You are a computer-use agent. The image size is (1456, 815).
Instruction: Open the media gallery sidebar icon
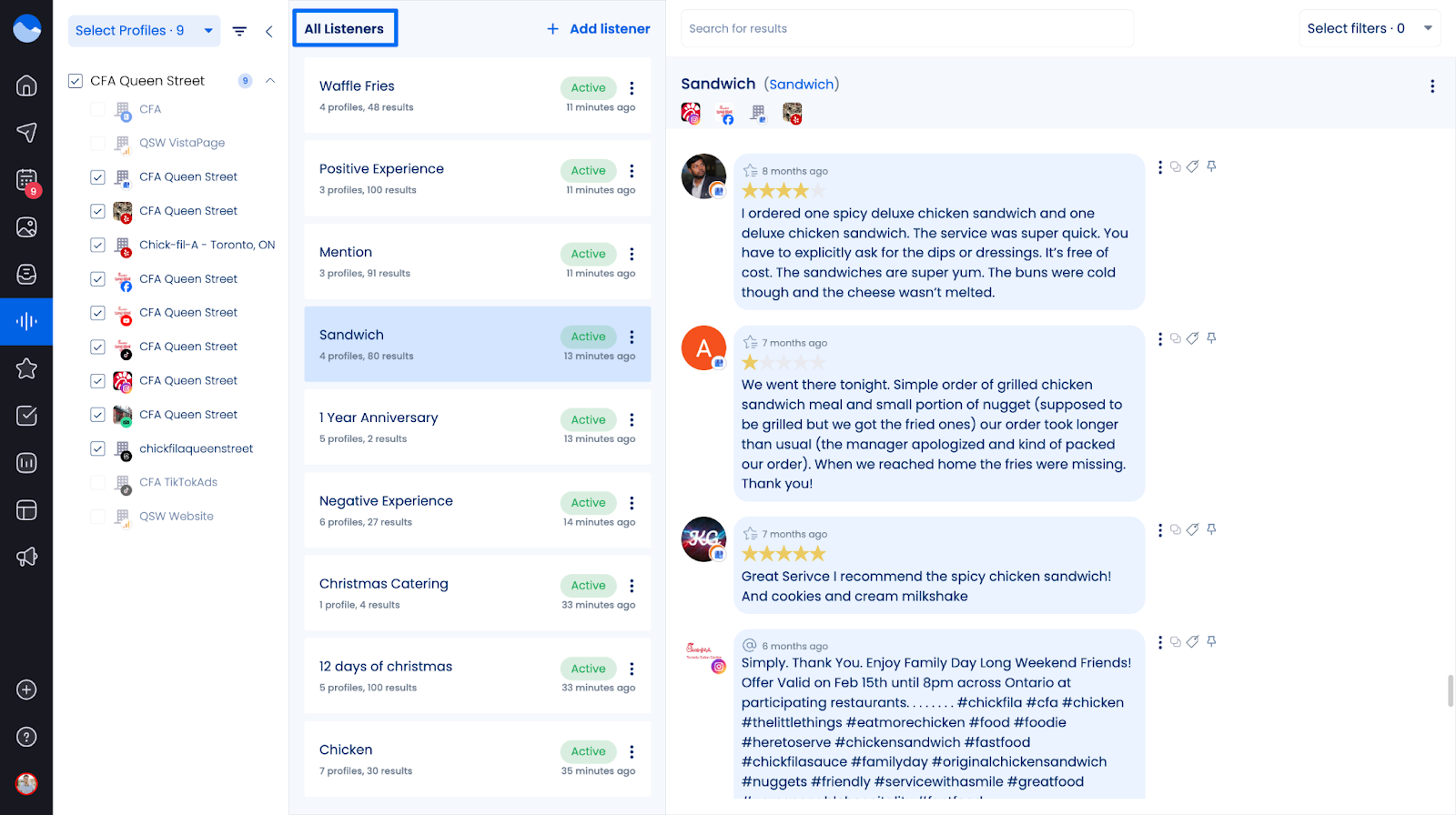point(26,226)
